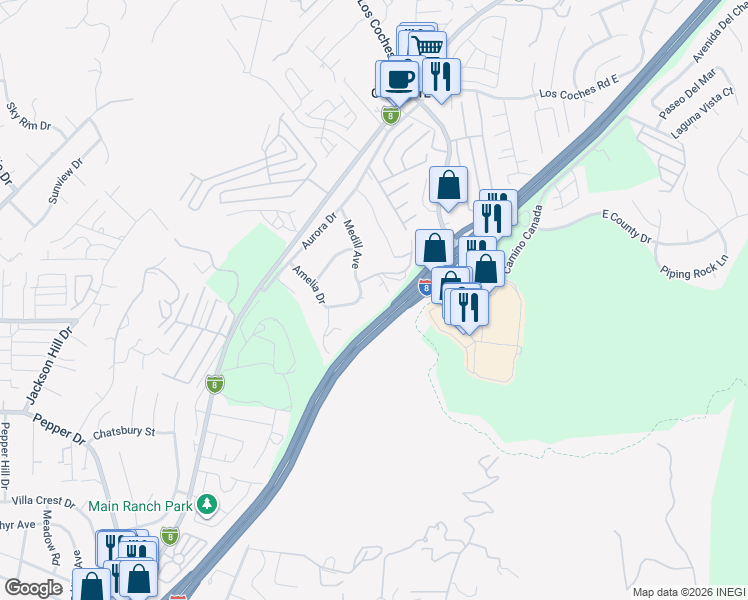748x600 pixels.
Task: Select the shopping bag marker near Google logo
Action: [92, 585]
